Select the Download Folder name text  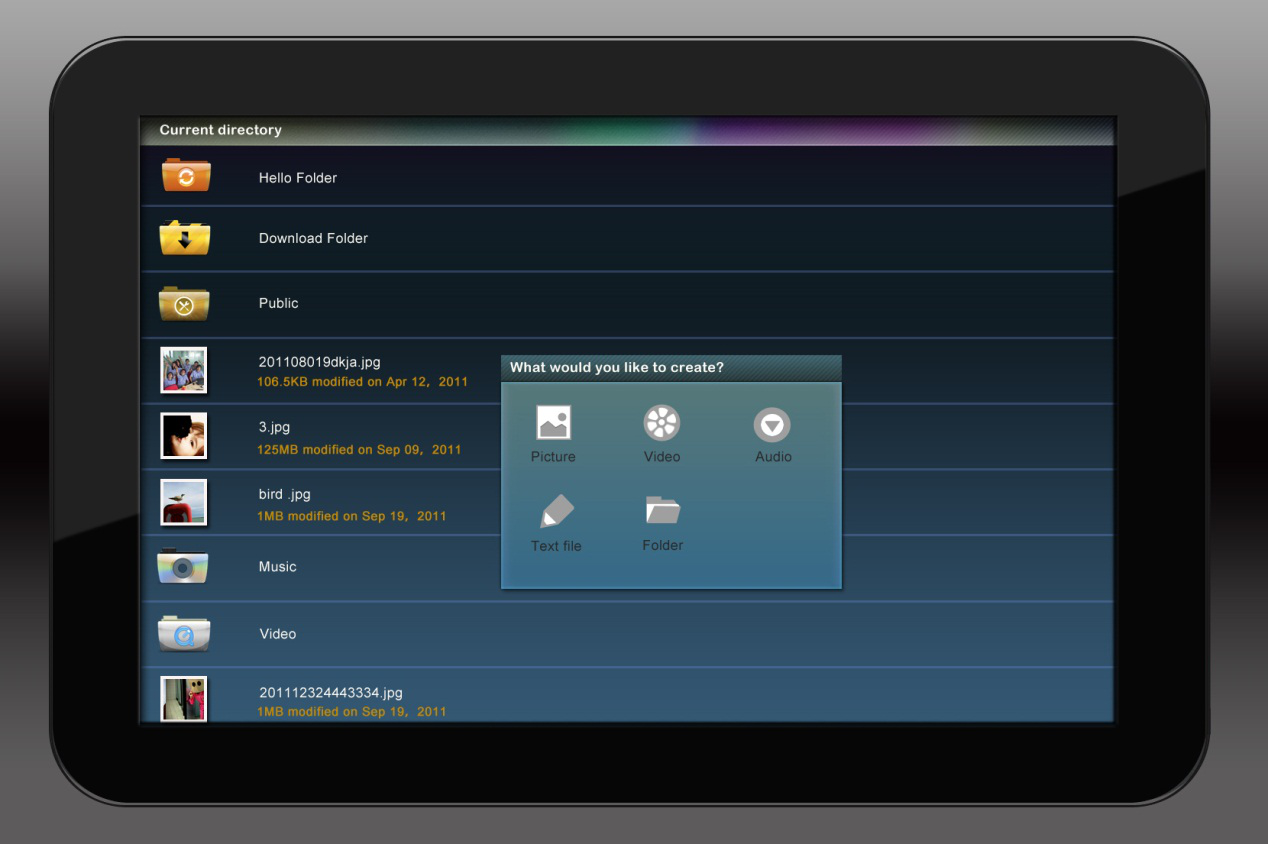point(313,238)
